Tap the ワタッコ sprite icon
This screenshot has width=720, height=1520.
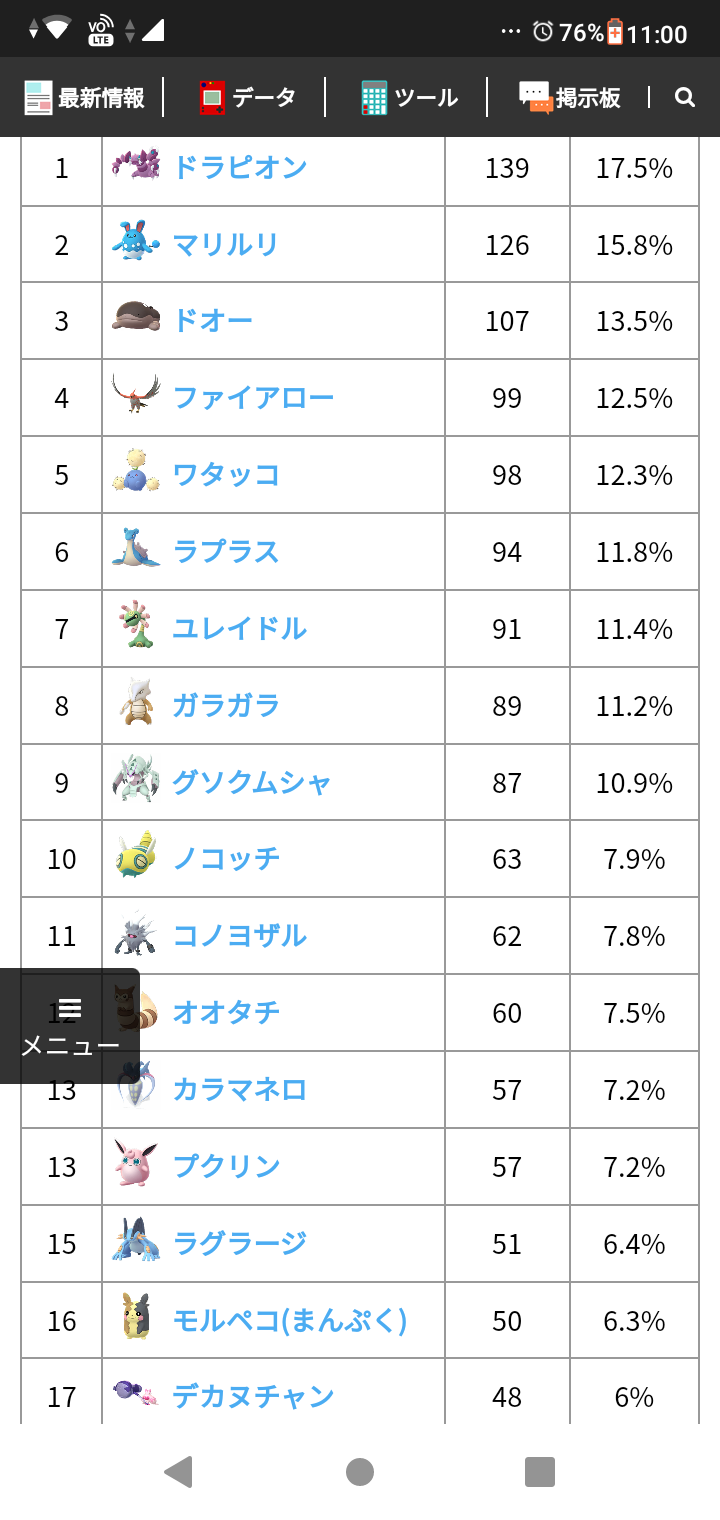[136, 474]
